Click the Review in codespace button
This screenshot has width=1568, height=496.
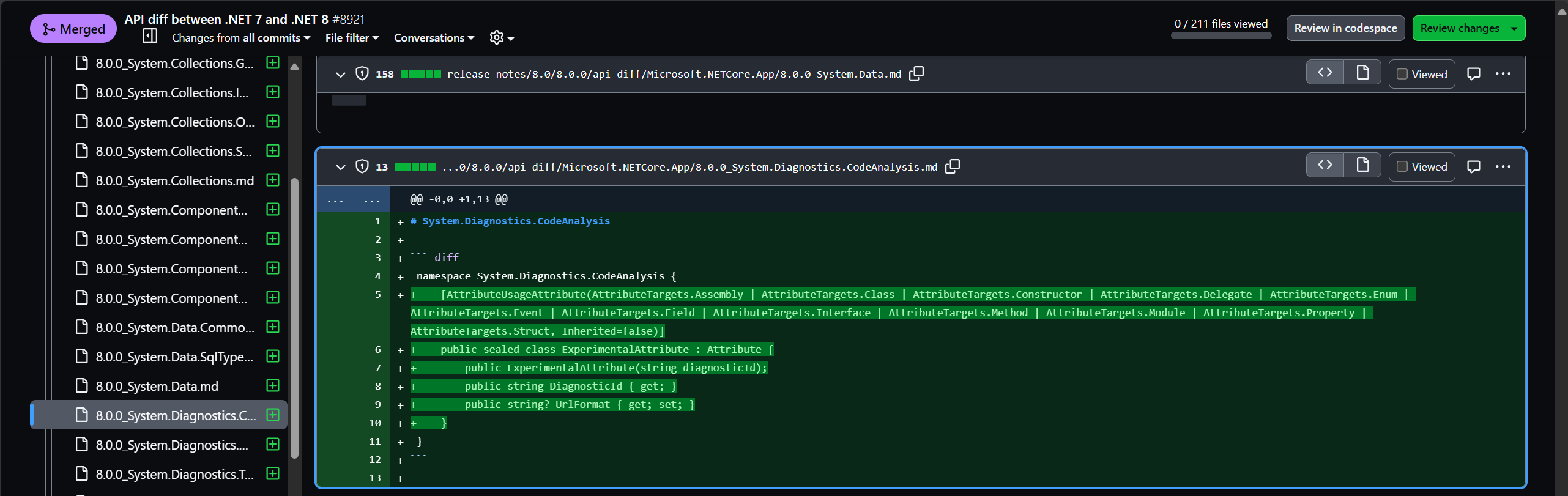(x=1345, y=28)
